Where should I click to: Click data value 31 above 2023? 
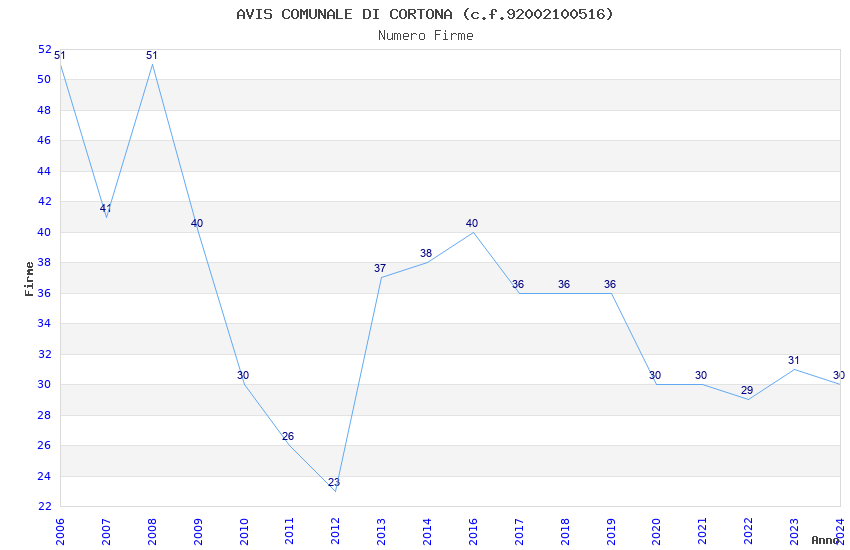794,360
